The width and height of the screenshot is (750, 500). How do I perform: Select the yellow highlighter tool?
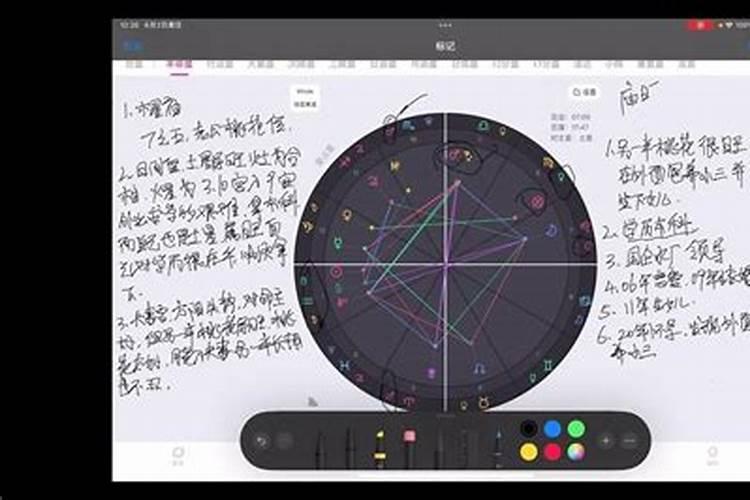pos(379,448)
